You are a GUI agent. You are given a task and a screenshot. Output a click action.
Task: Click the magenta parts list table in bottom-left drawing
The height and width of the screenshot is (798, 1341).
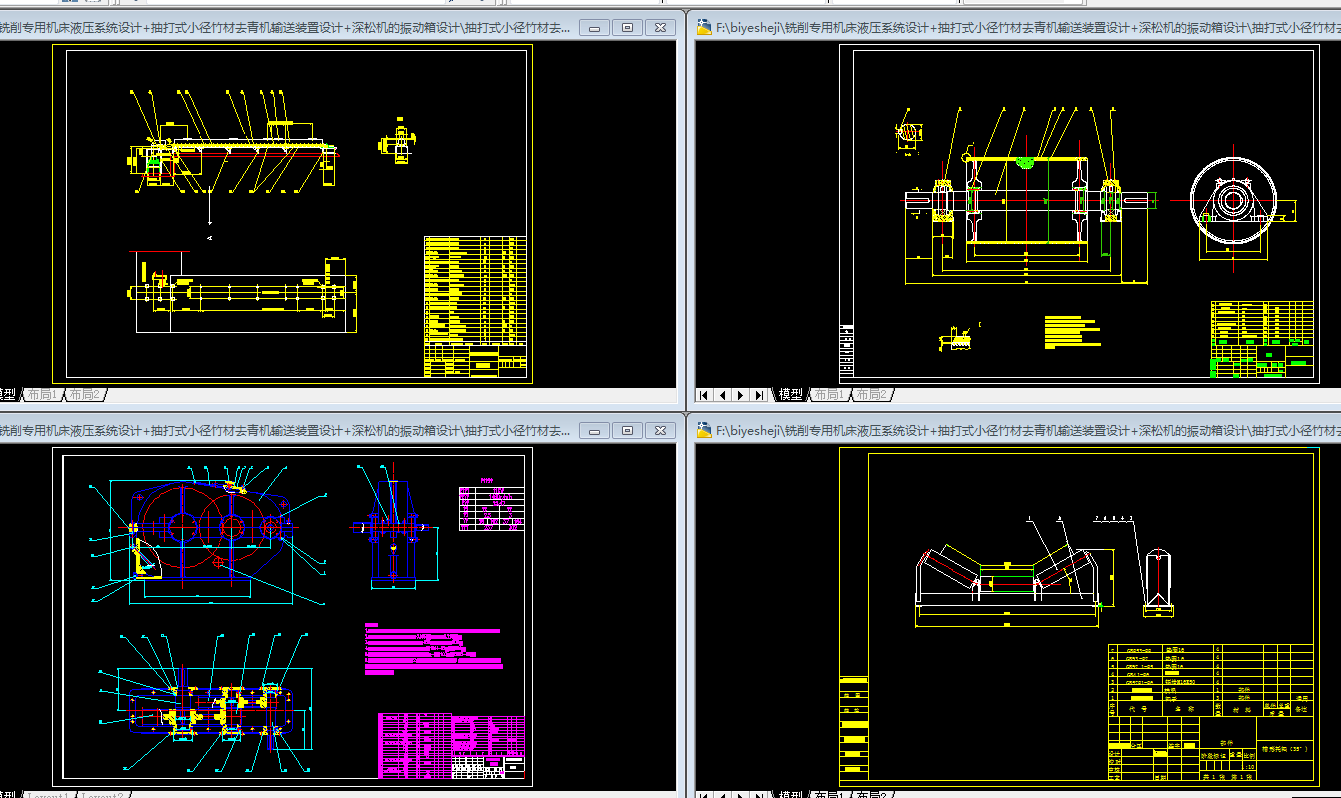(x=451, y=745)
